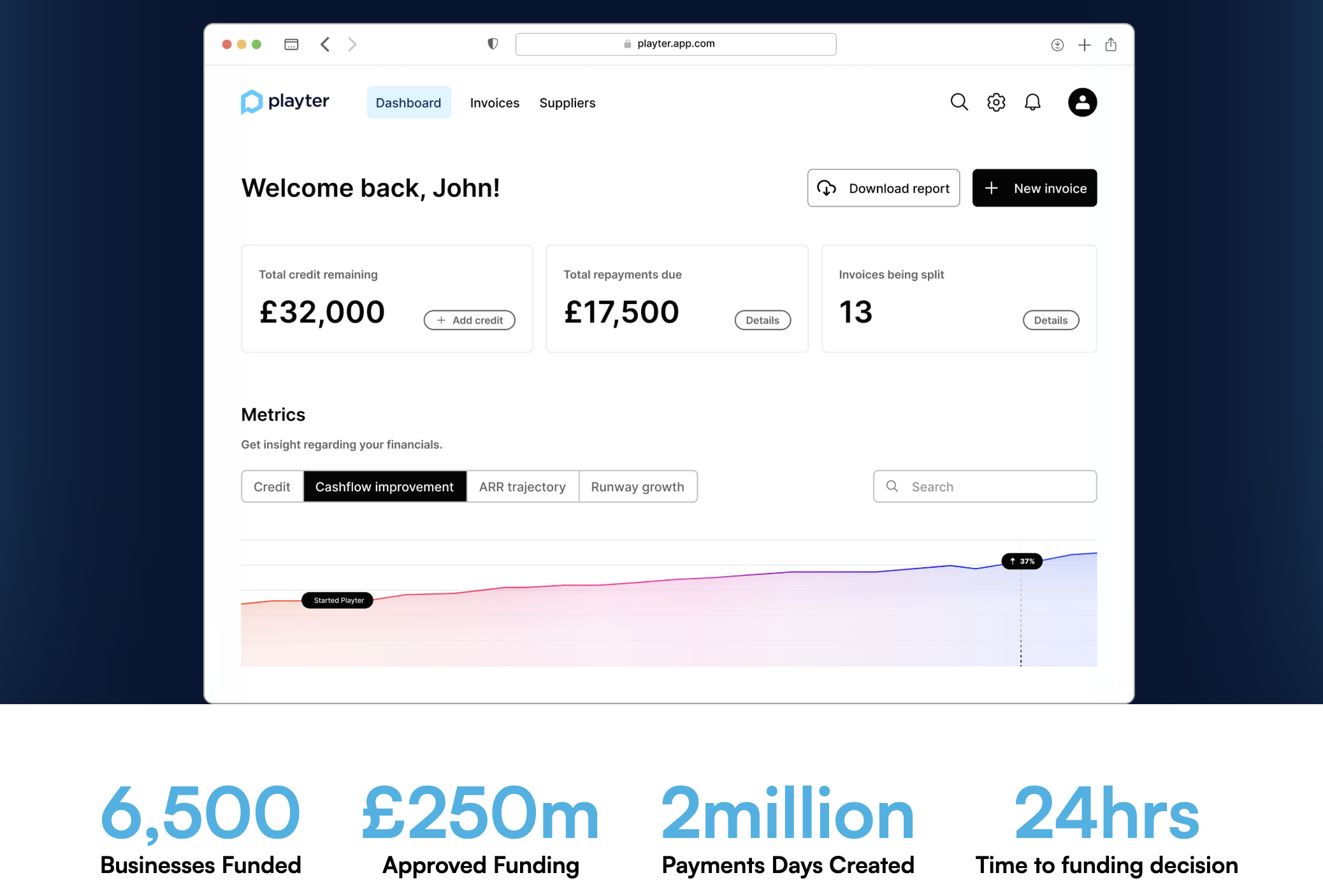
Task: Click the Download report button
Action: [x=883, y=188]
